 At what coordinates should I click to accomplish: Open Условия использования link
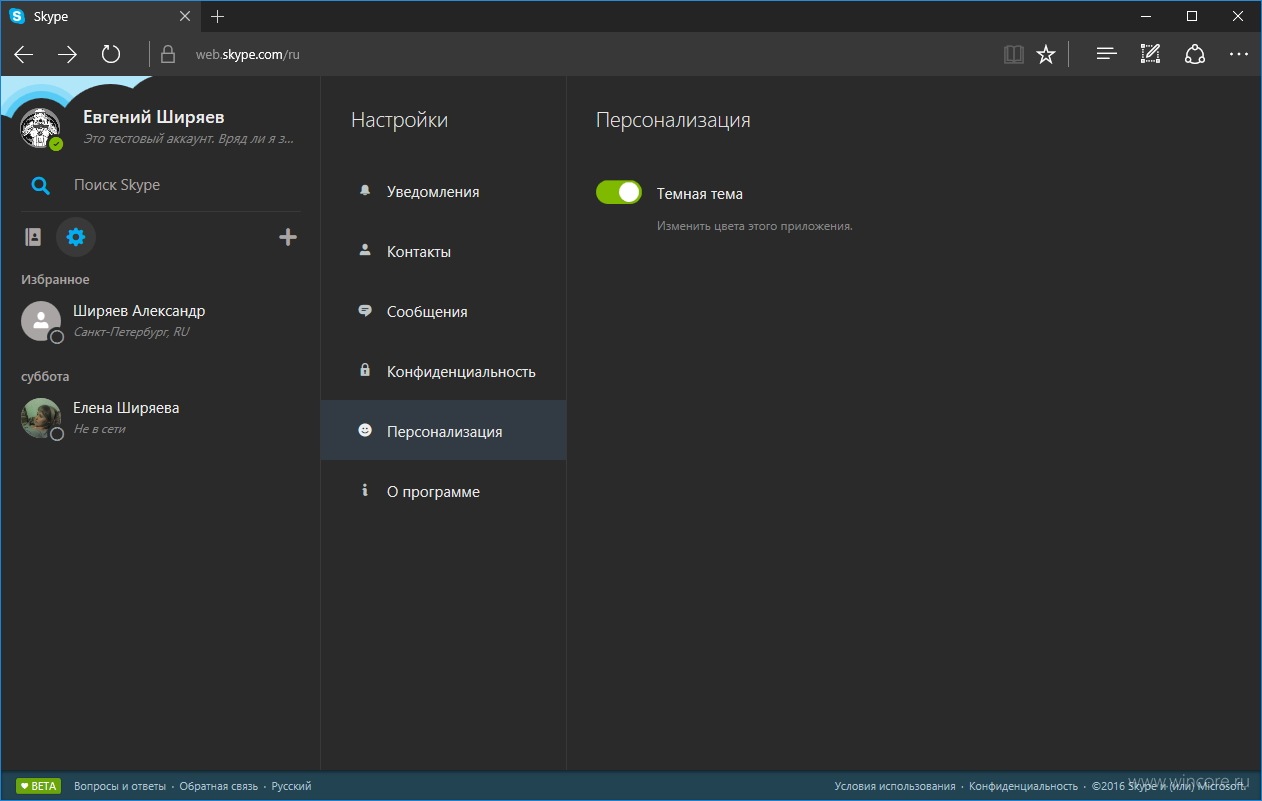coord(895,786)
